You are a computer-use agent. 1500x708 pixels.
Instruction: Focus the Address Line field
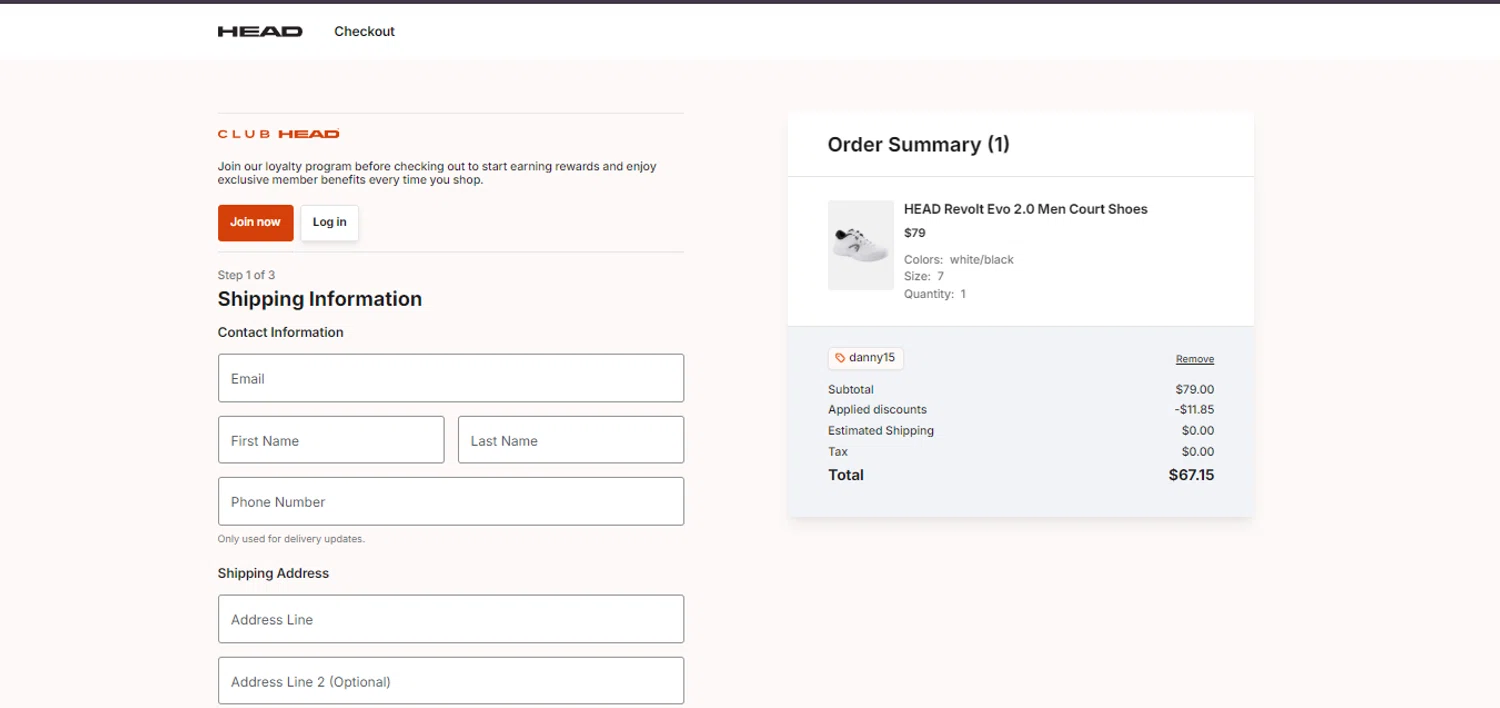pos(451,619)
